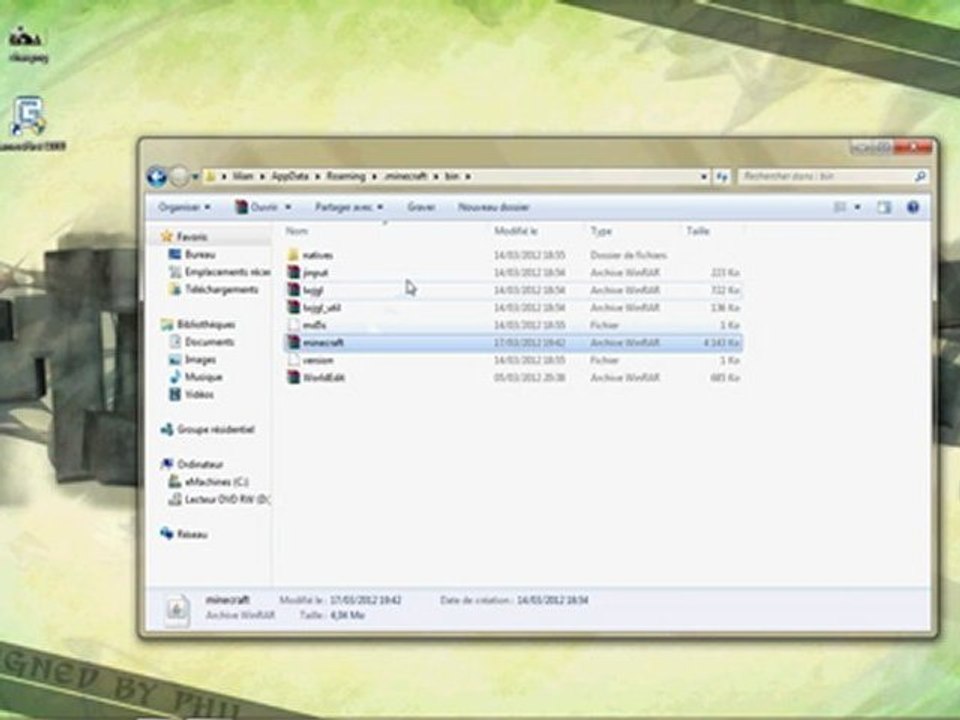Open Téléchargements in the navigation pane

coord(222,289)
